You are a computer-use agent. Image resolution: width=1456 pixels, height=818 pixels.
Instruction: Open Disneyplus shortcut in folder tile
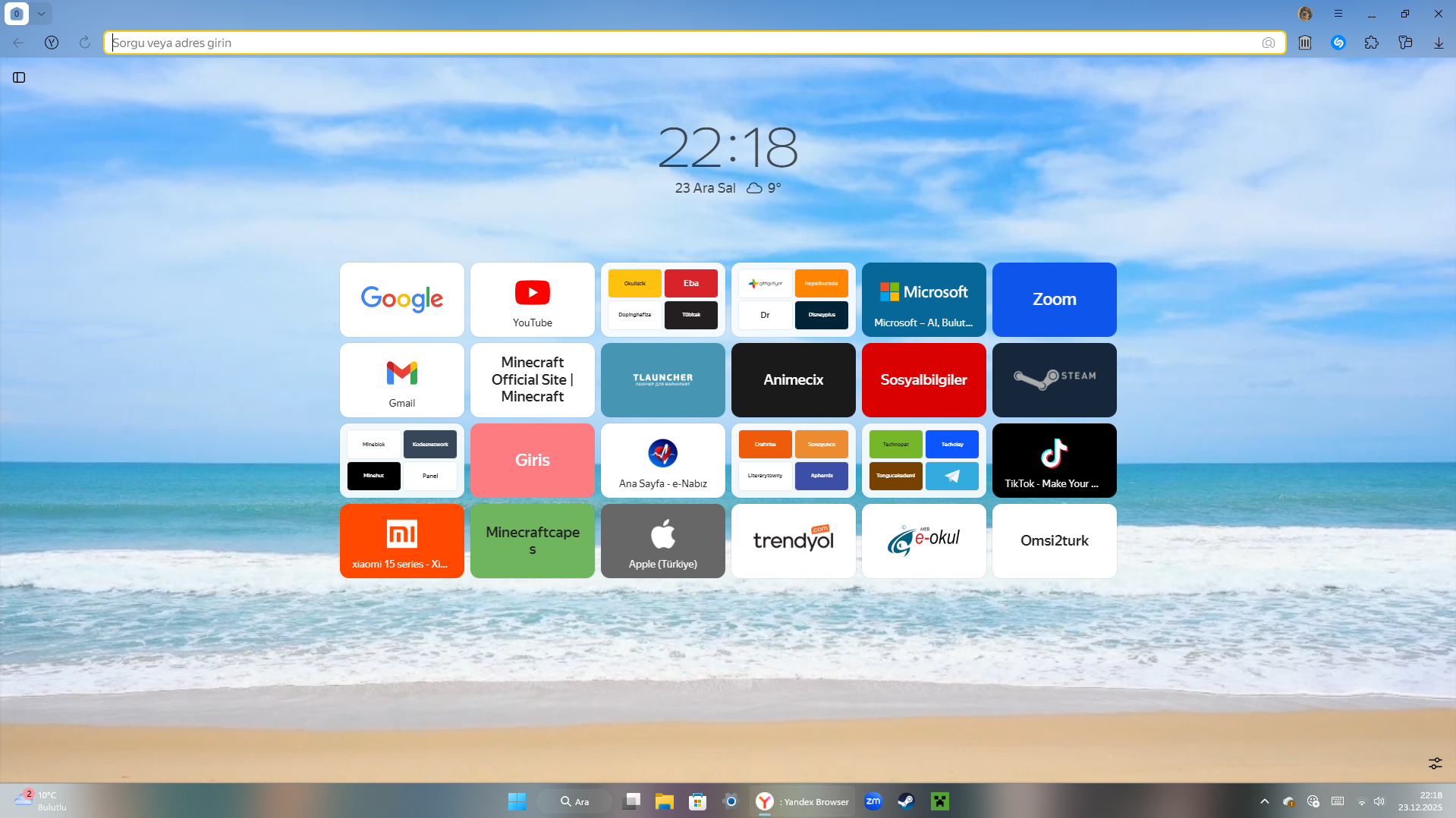822,315
